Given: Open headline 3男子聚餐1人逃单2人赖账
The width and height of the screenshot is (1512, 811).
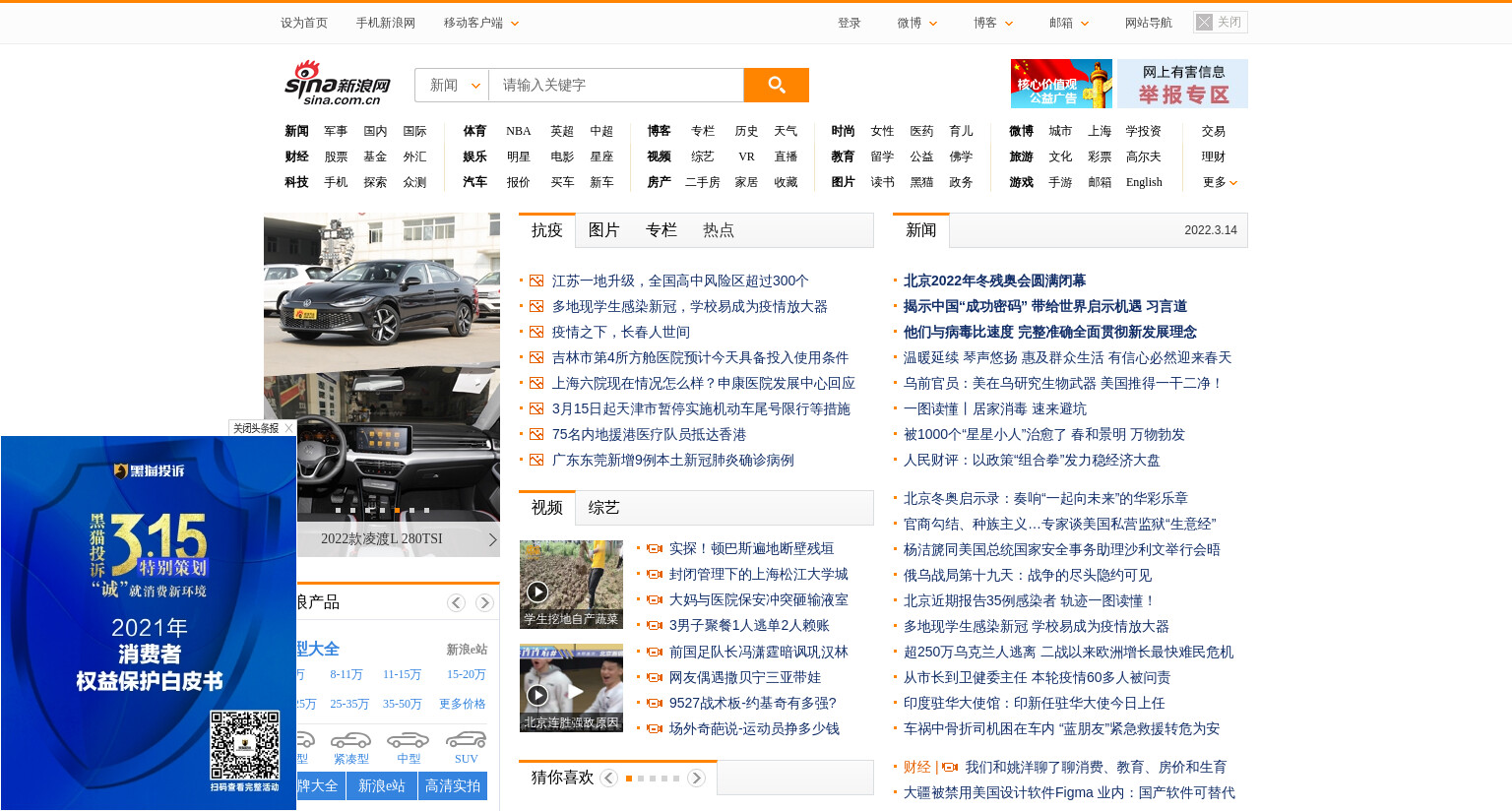Looking at the screenshot, I should point(749,625).
